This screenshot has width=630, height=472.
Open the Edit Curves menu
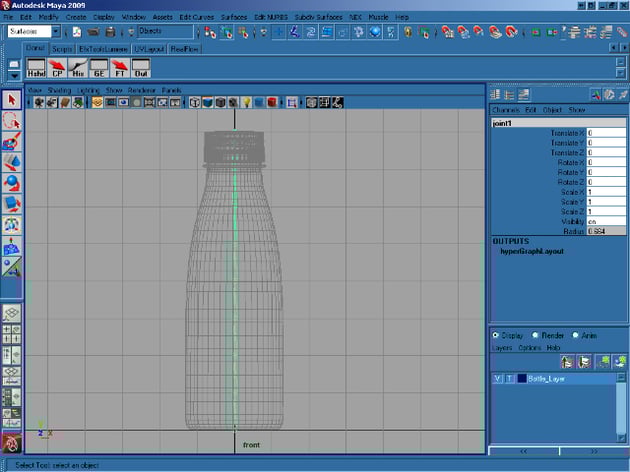click(196, 17)
